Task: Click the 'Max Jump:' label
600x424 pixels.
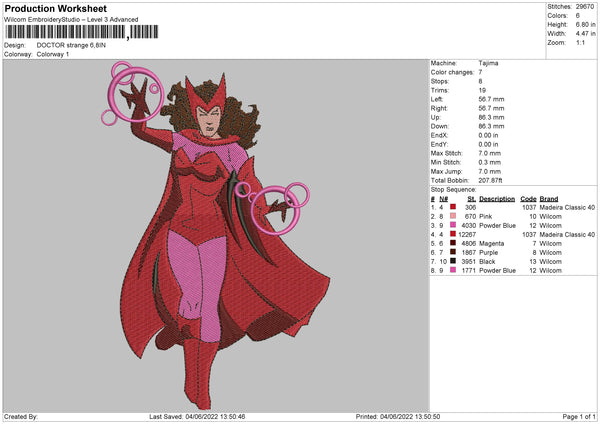Action: 446,171
